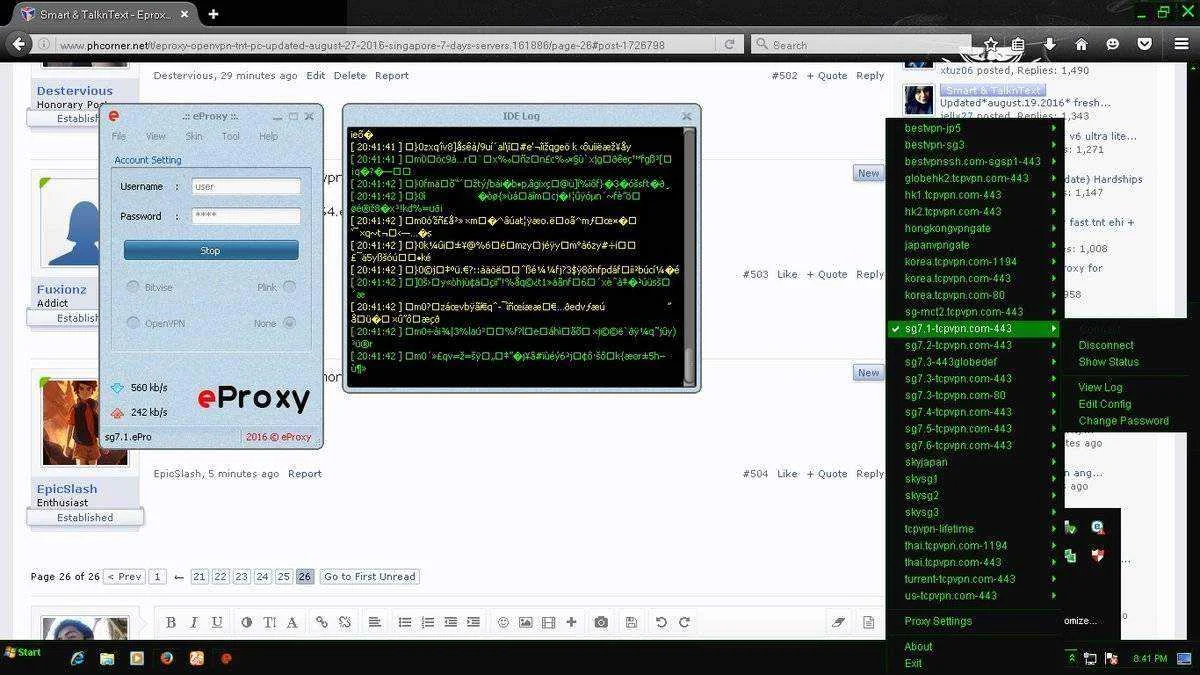Open Proxy Settings from tray menu

coord(938,621)
